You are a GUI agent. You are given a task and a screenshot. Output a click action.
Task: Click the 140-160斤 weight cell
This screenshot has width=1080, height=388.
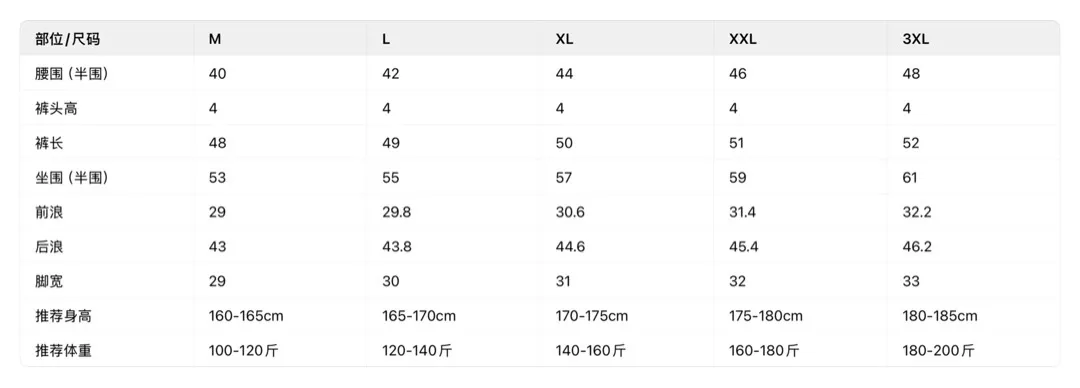click(x=591, y=351)
